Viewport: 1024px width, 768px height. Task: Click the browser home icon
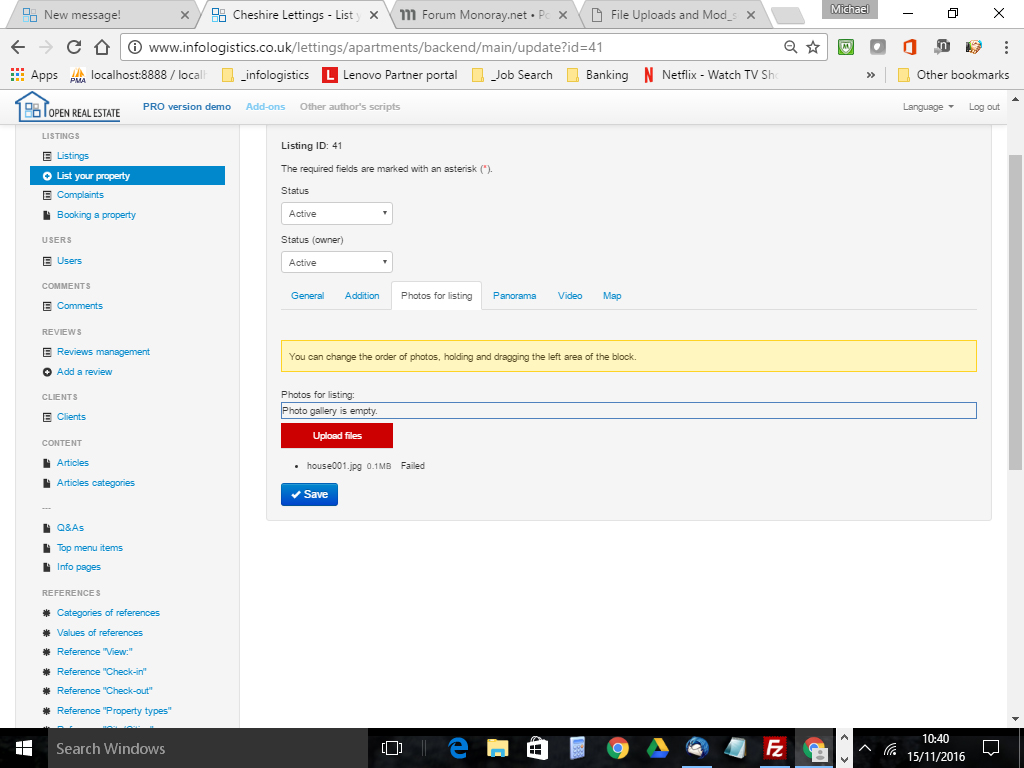[x=101, y=47]
